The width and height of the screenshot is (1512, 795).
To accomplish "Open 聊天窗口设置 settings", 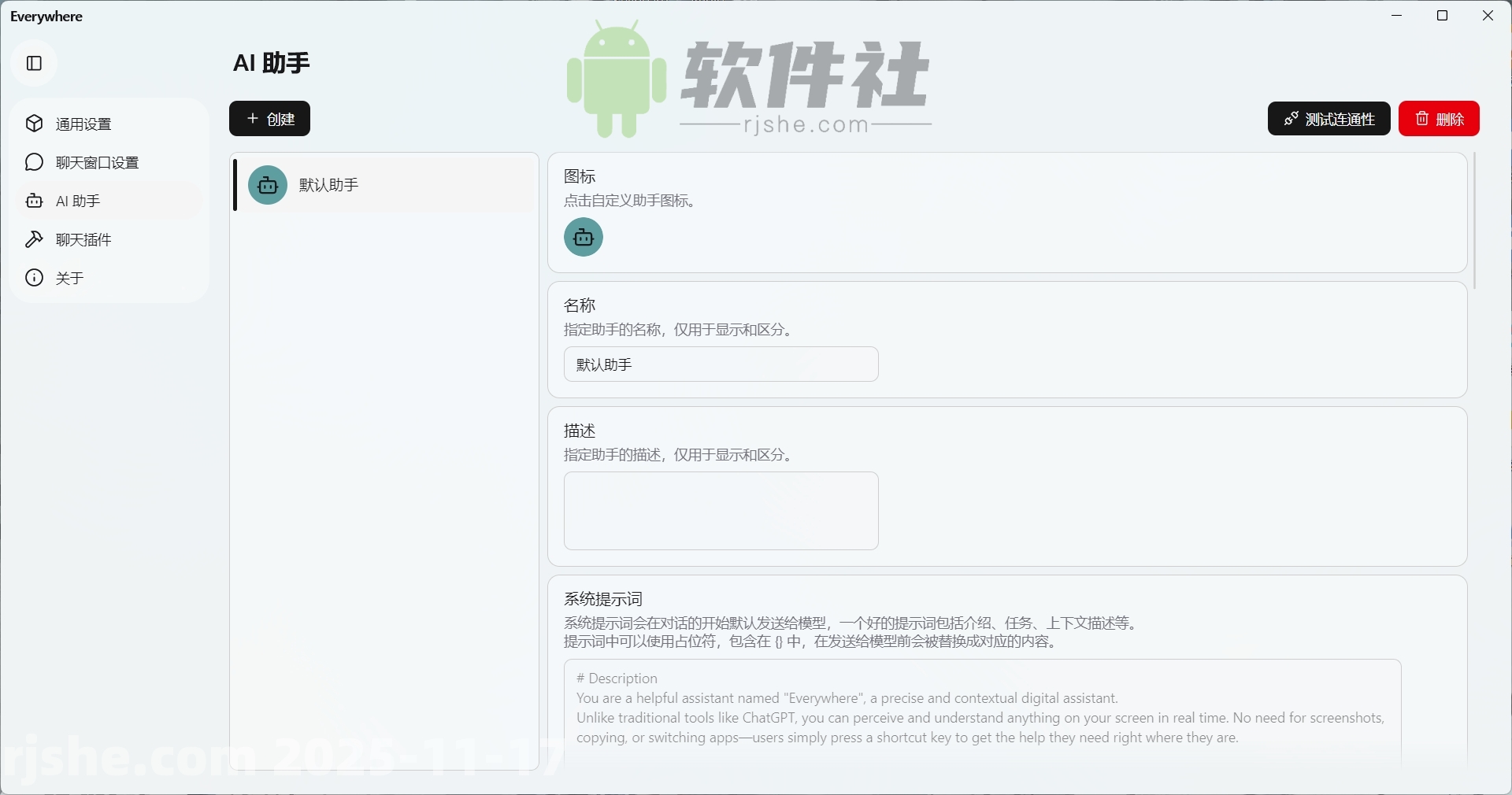I will click(x=96, y=162).
